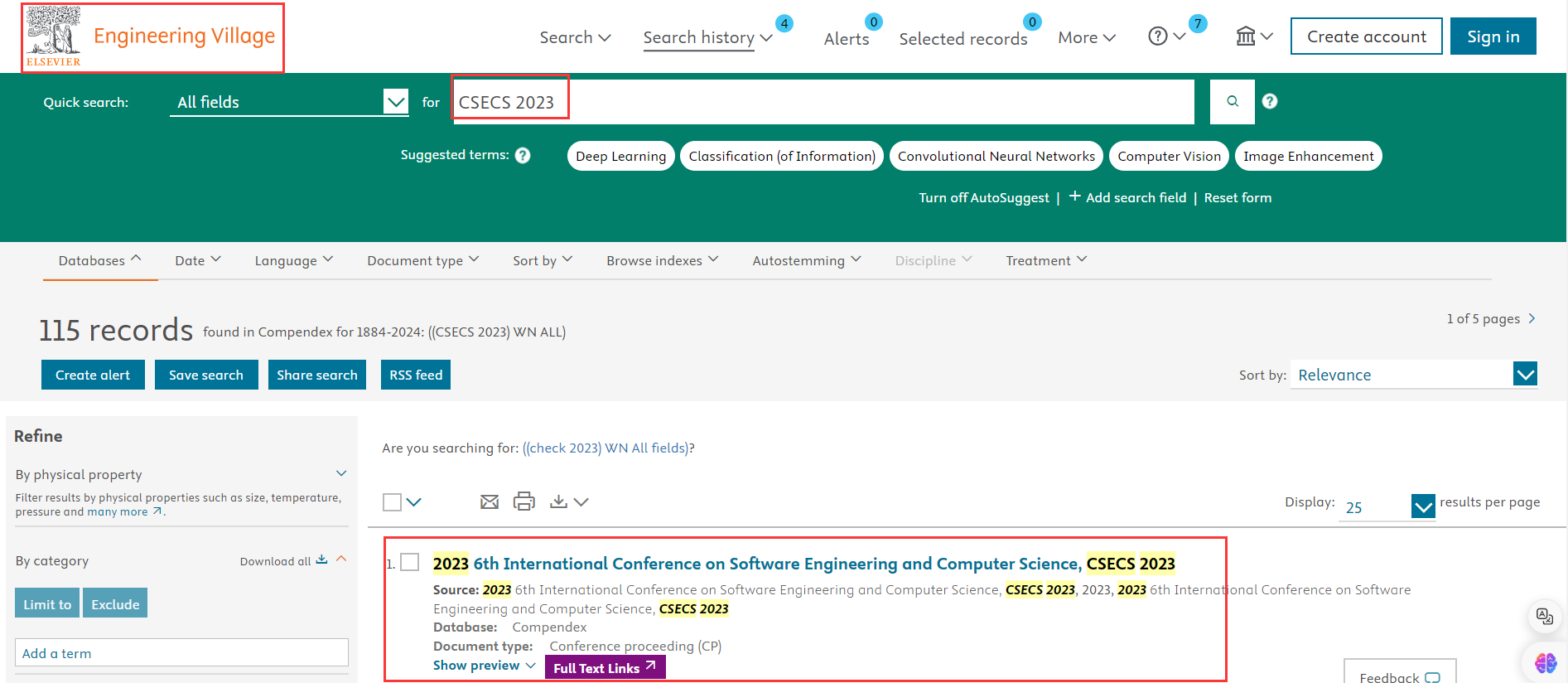Click Turn off AutoSuggest link
The height and width of the screenshot is (683, 1568).
click(x=984, y=197)
